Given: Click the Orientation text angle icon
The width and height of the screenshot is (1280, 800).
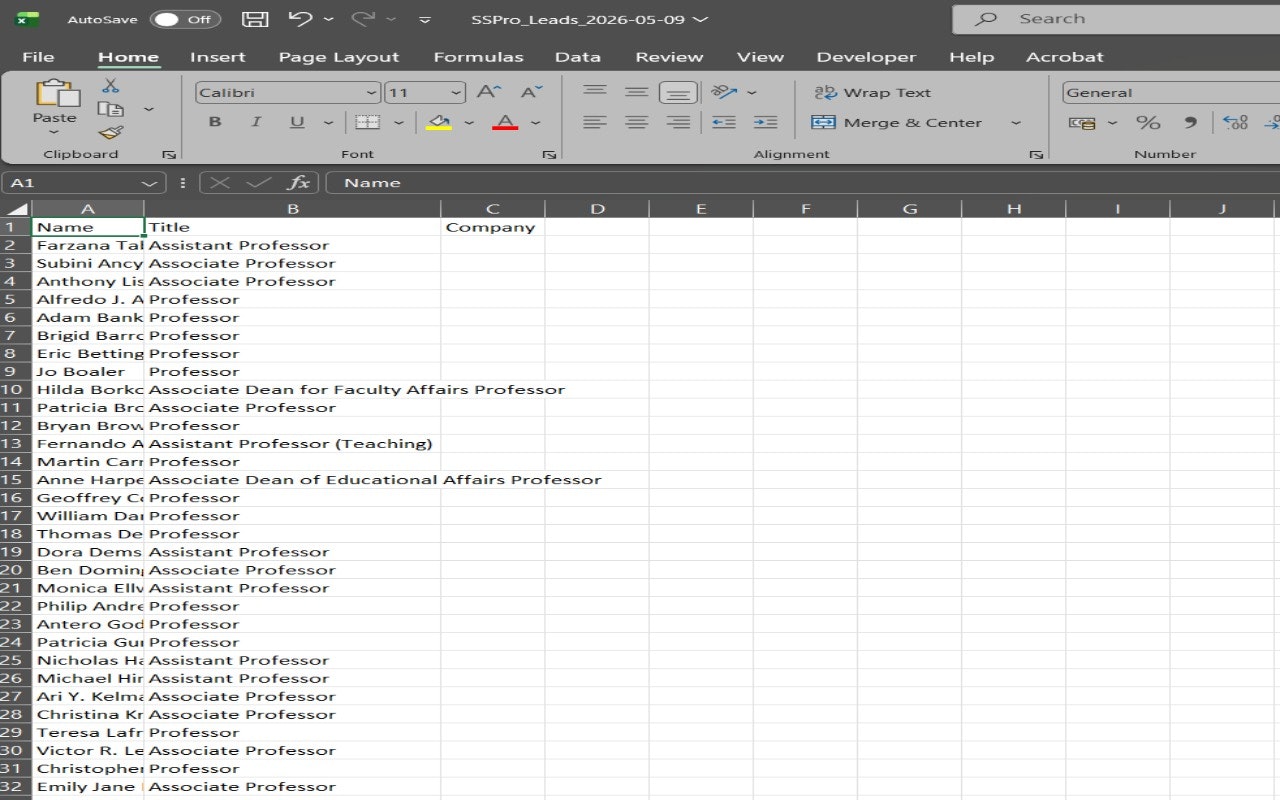Looking at the screenshot, I should coord(724,92).
